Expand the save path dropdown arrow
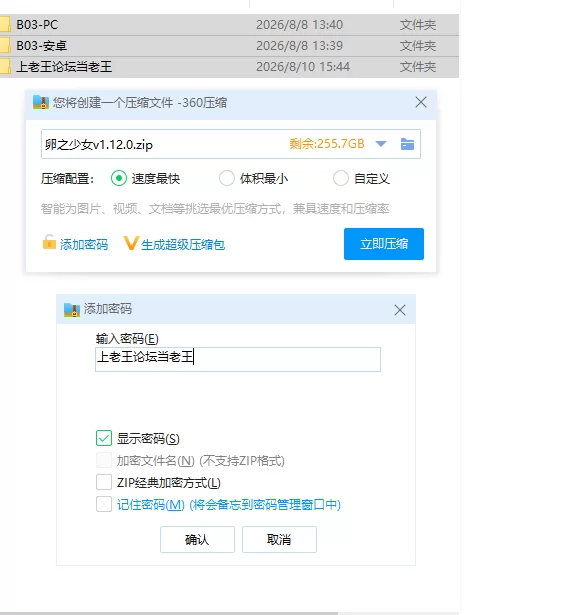This screenshot has width=586, height=615. [381, 144]
